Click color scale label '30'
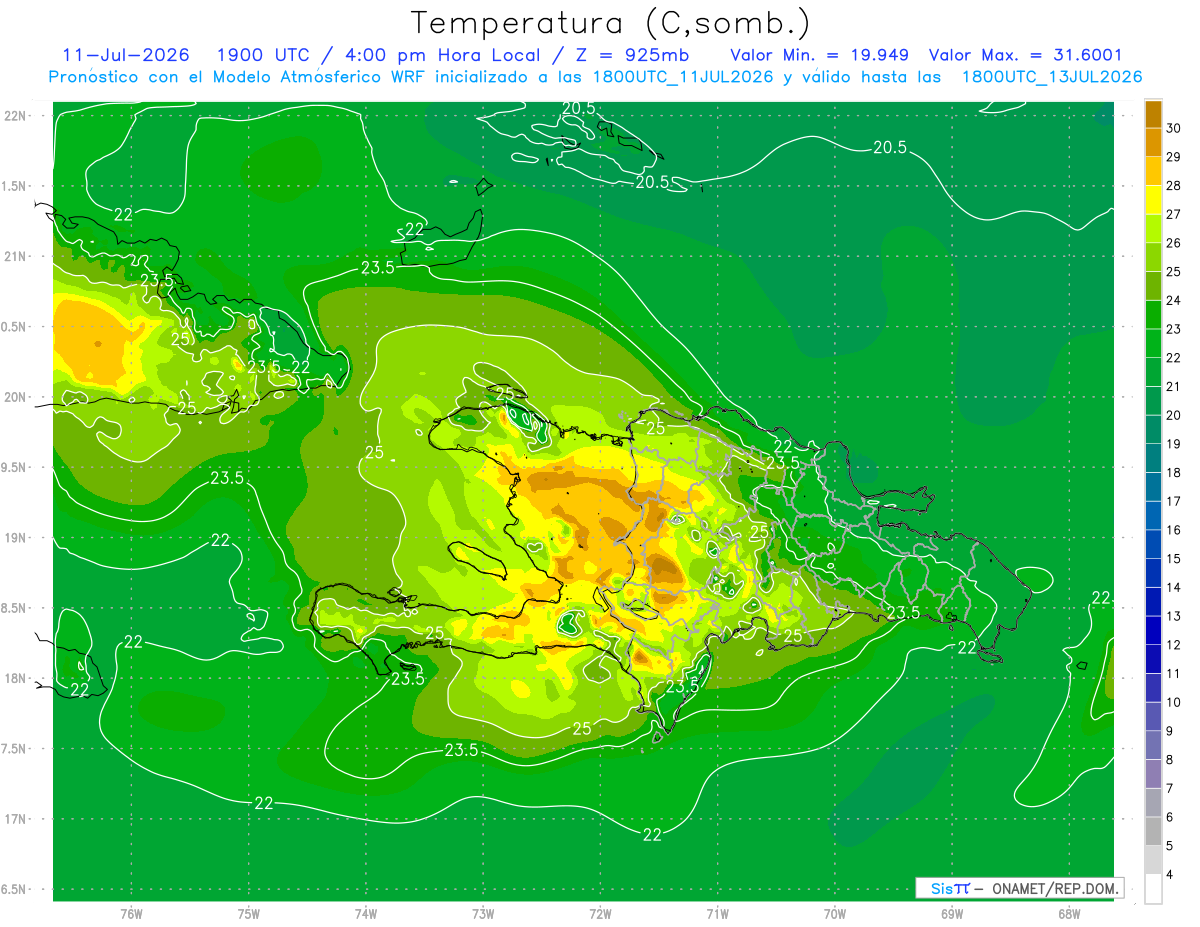 (1175, 128)
